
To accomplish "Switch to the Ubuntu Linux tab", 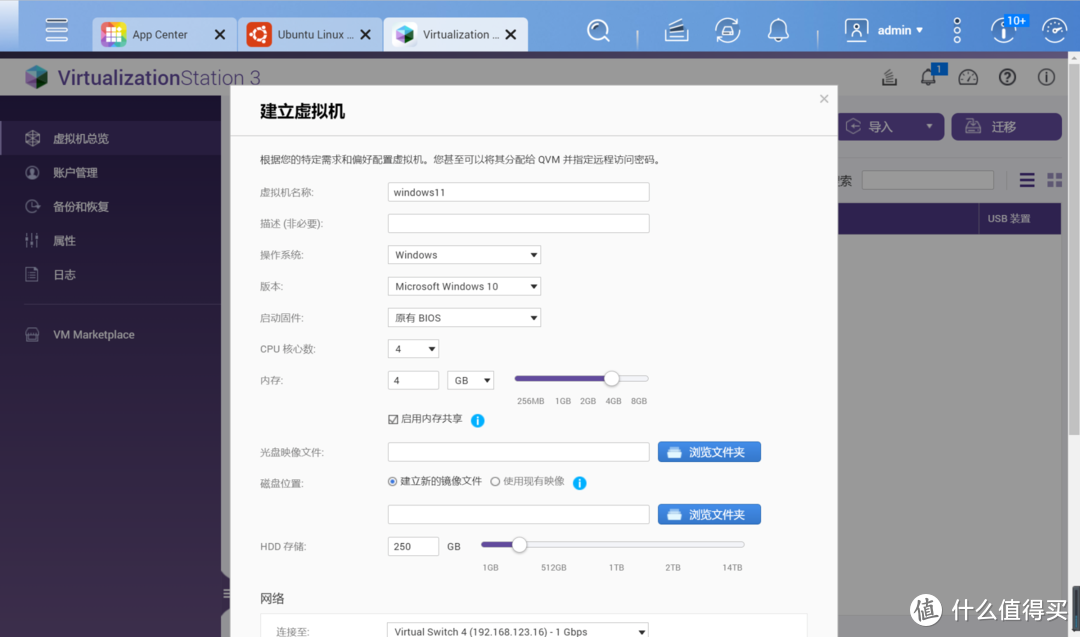I will 309,34.
